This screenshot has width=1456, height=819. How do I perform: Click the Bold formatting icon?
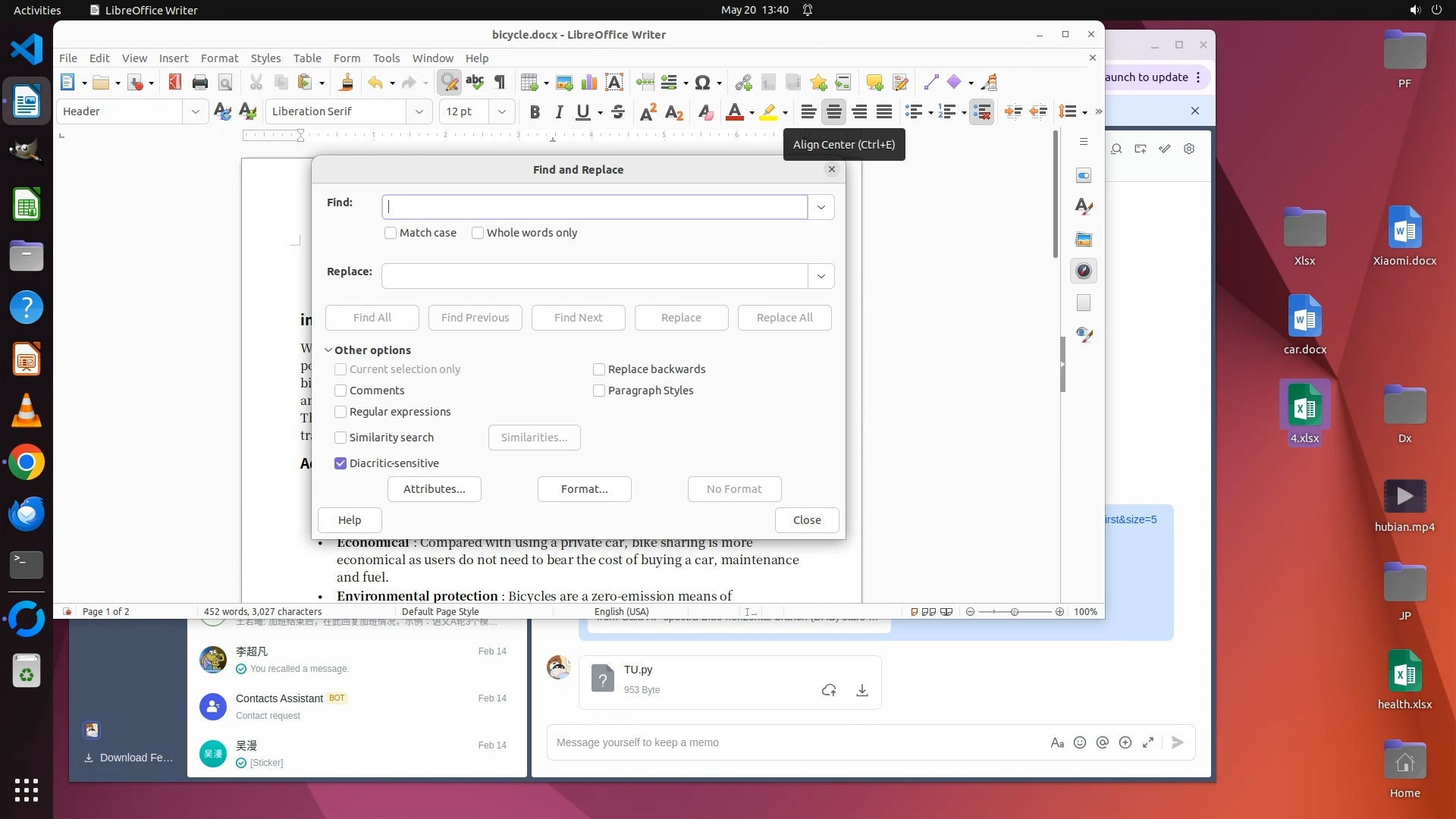click(x=535, y=112)
